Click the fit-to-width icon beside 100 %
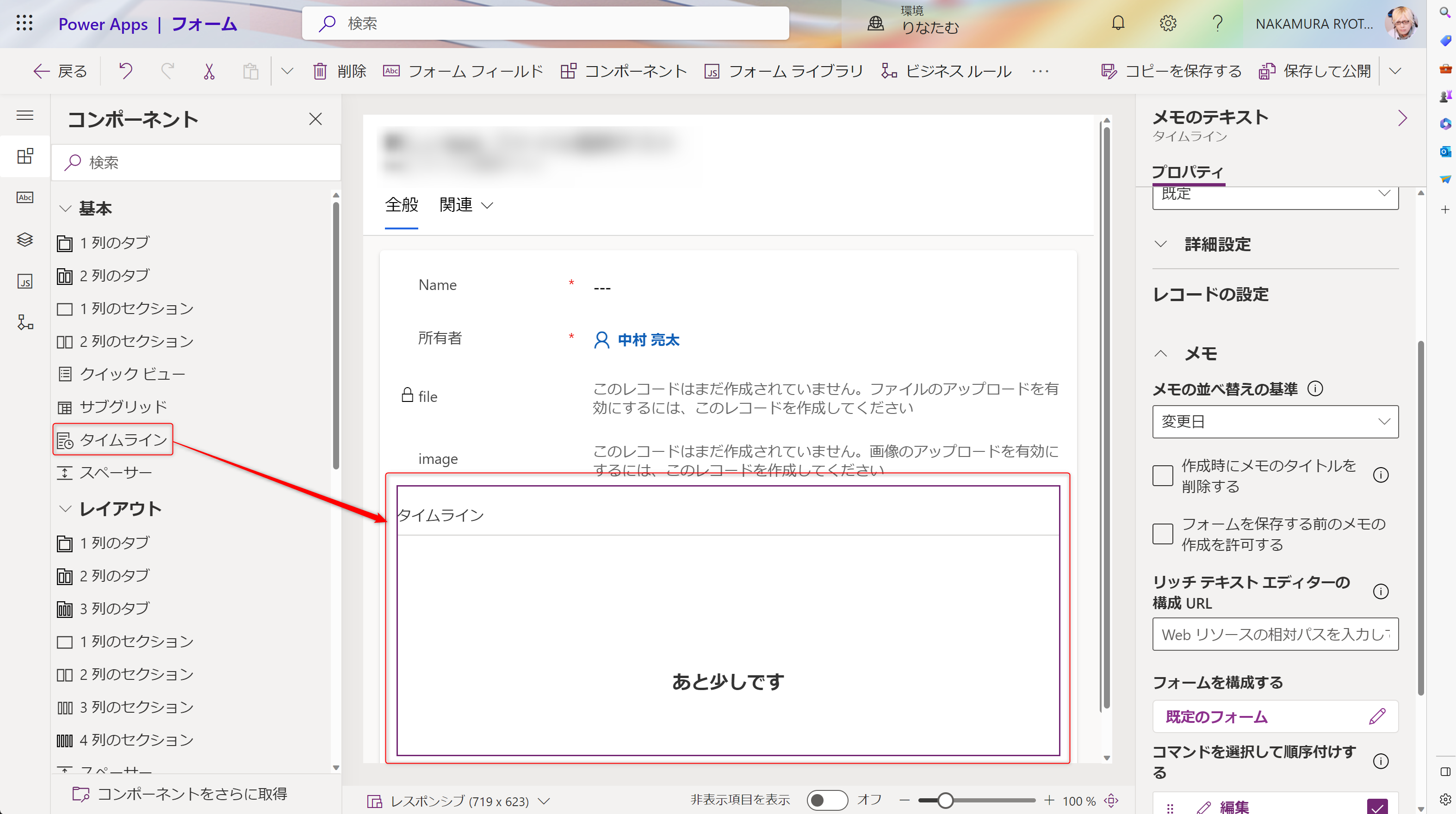This screenshot has height=814, width=1456. point(1111,800)
